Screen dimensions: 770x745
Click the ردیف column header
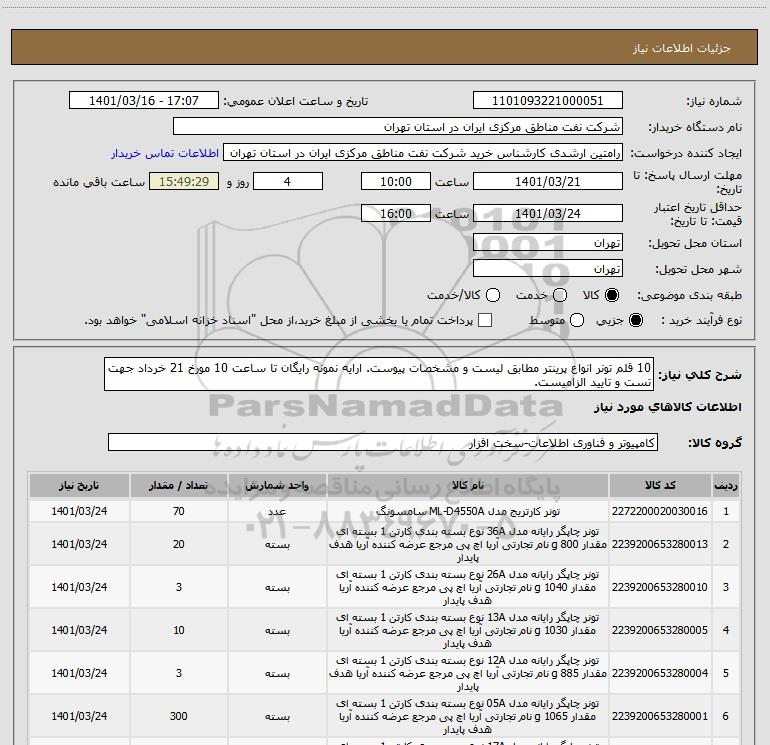726,485
